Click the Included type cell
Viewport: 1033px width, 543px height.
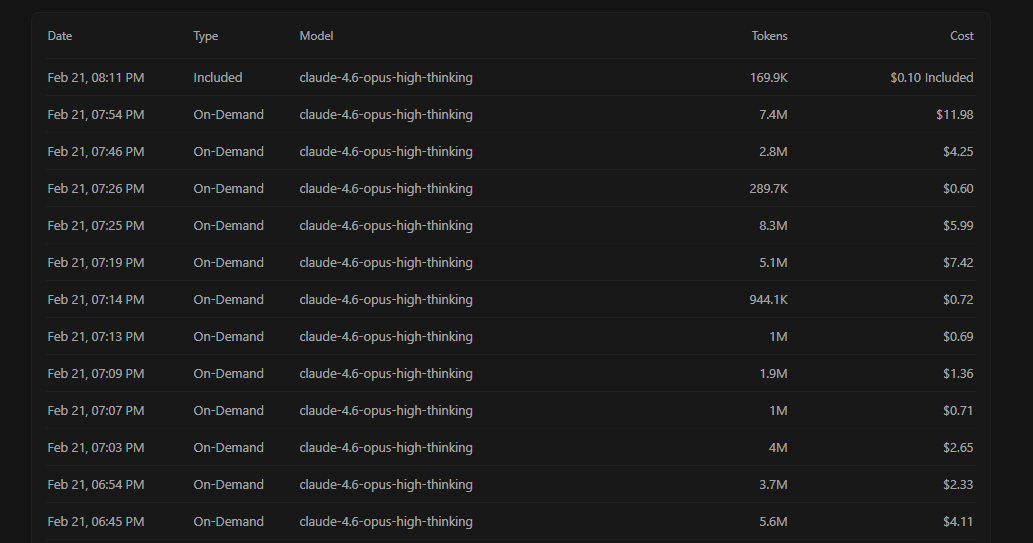click(x=217, y=78)
